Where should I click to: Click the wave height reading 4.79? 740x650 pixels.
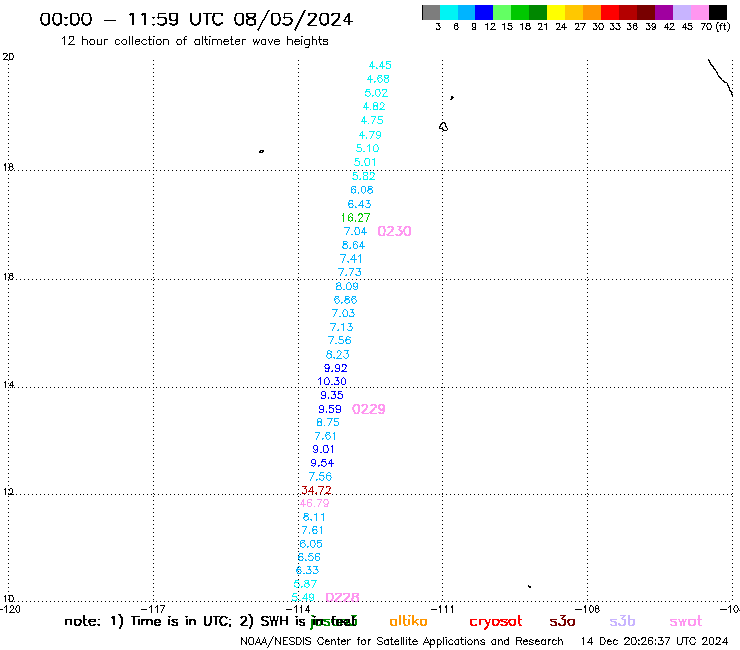coord(370,135)
